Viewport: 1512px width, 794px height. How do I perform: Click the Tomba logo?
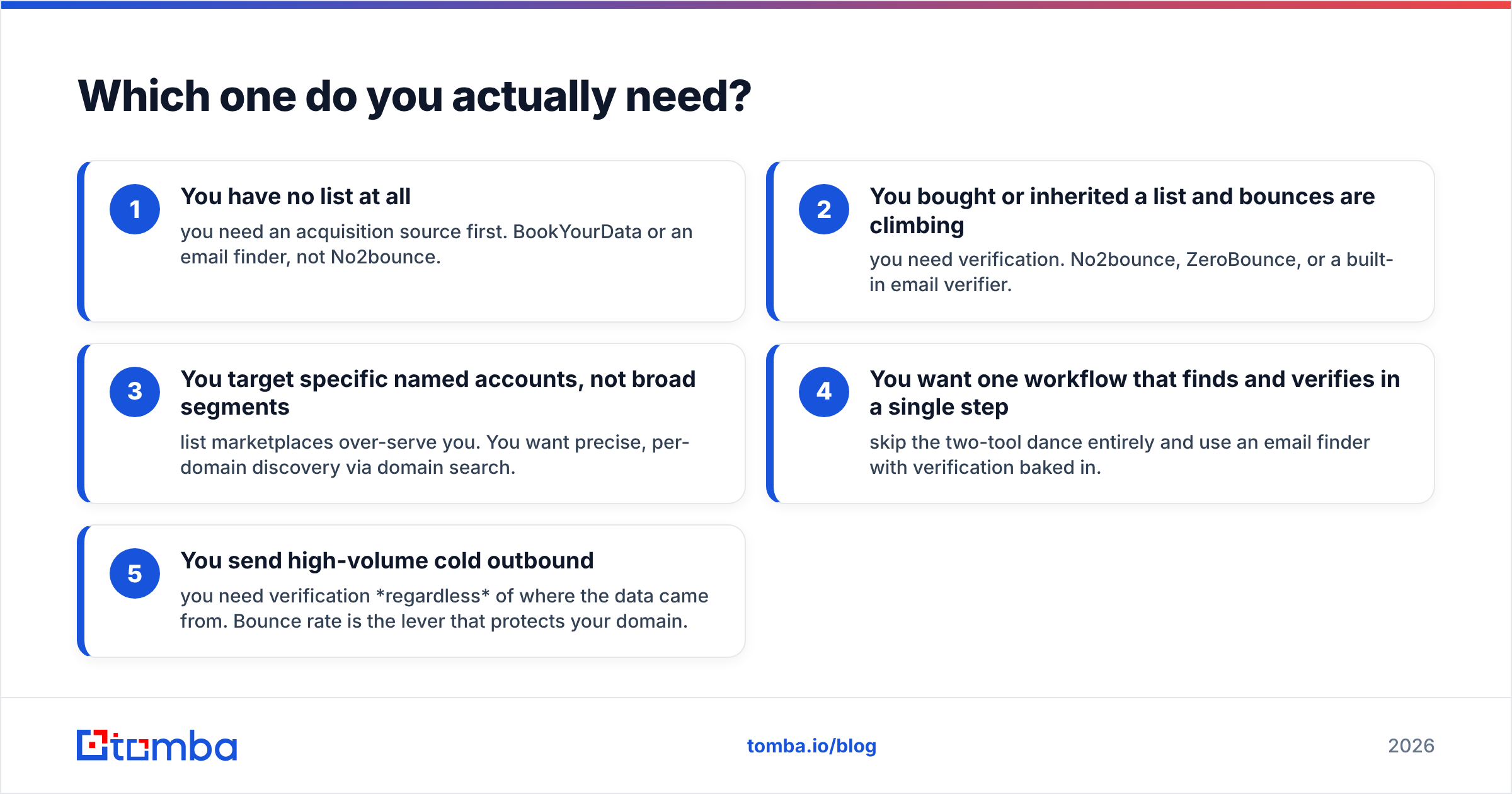click(157, 745)
